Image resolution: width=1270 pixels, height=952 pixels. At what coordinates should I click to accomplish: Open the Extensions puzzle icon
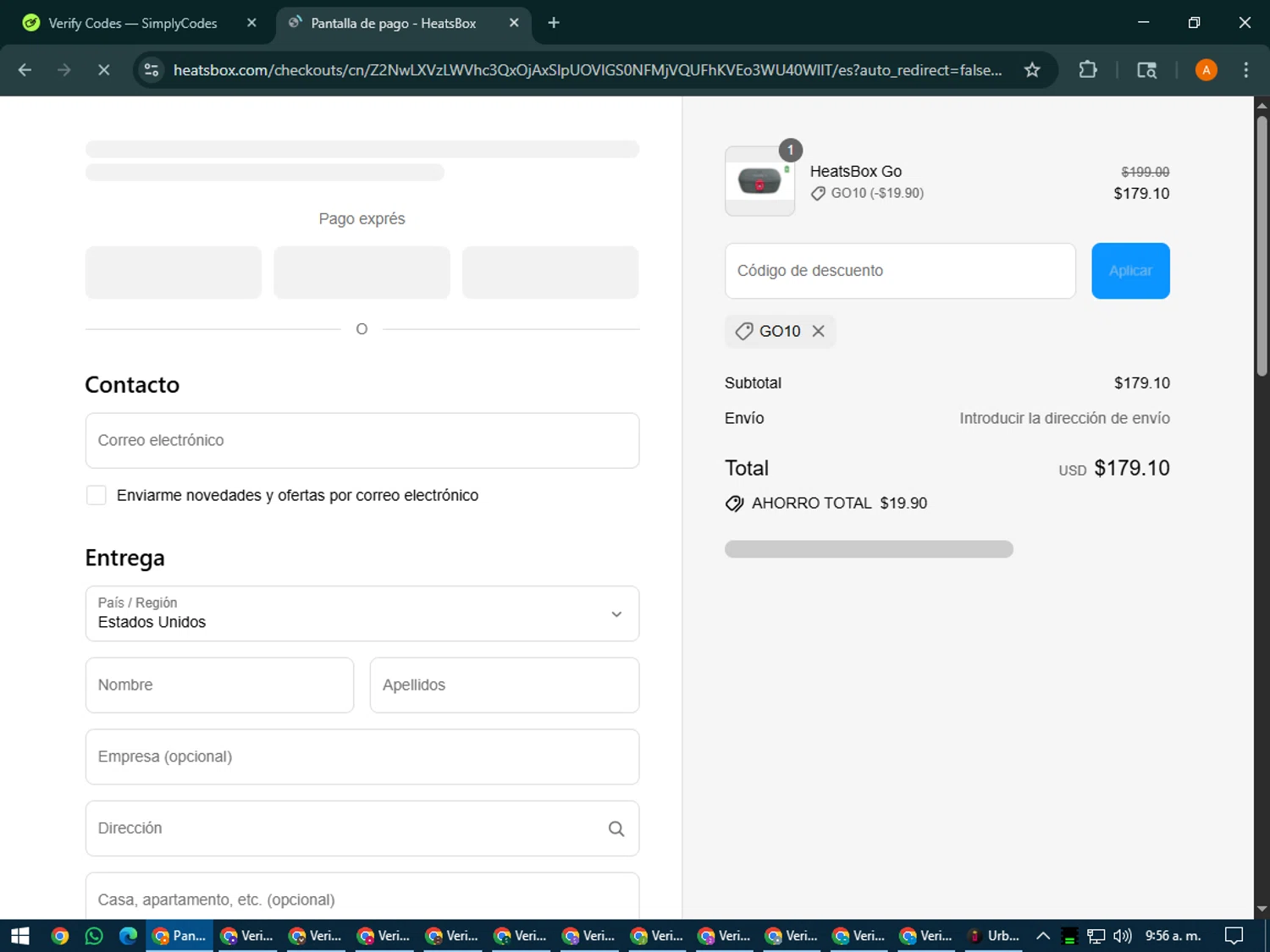pos(1088,70)
